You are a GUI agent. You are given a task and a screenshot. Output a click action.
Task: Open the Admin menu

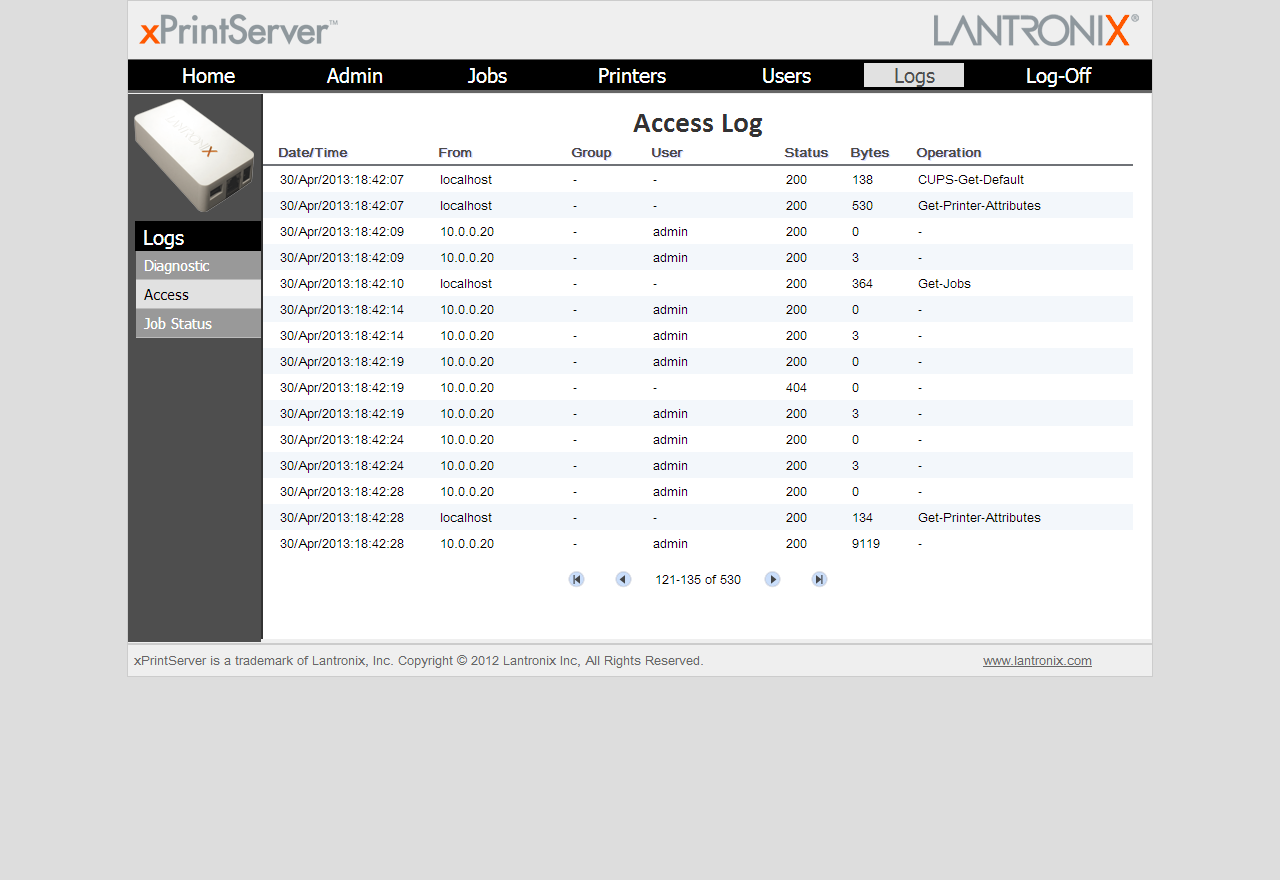coord(355,76)
